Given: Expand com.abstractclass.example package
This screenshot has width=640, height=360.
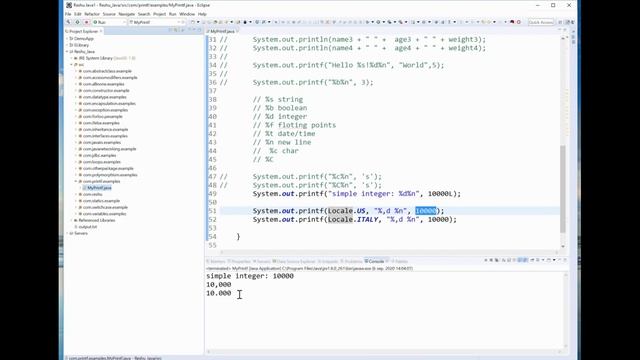Looking at the screenshot, I should [x=76, y=71].
